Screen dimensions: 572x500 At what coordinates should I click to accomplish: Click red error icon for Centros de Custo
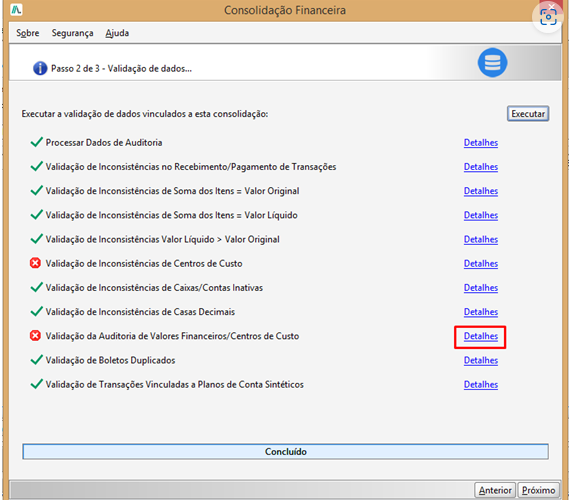[x=35, y=263]
